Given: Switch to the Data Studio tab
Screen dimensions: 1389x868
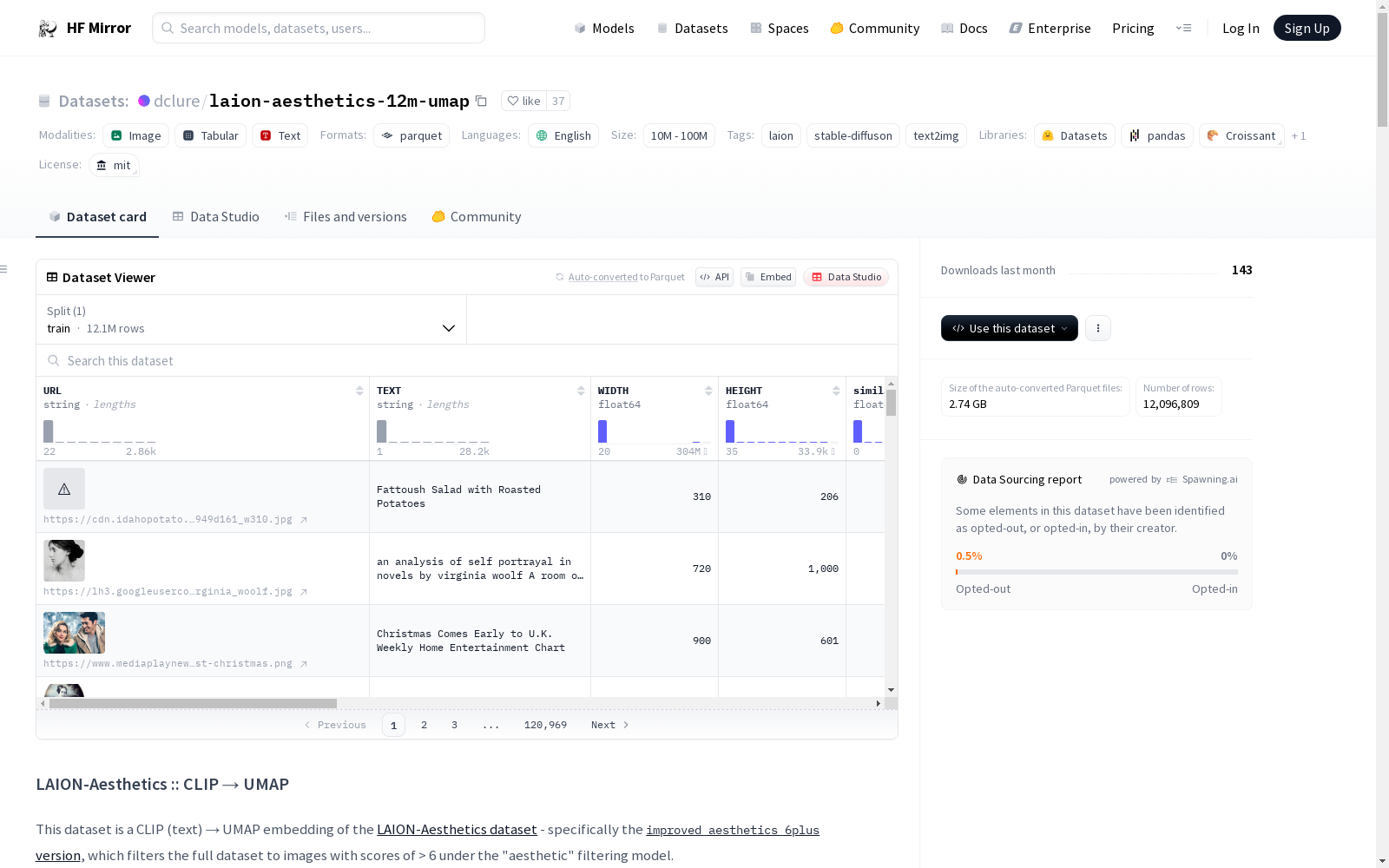Looking at the screenshot, I should [215, 217].
